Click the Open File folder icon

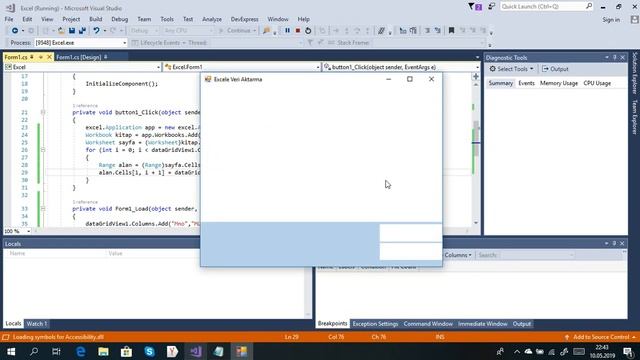pos(61,31)
